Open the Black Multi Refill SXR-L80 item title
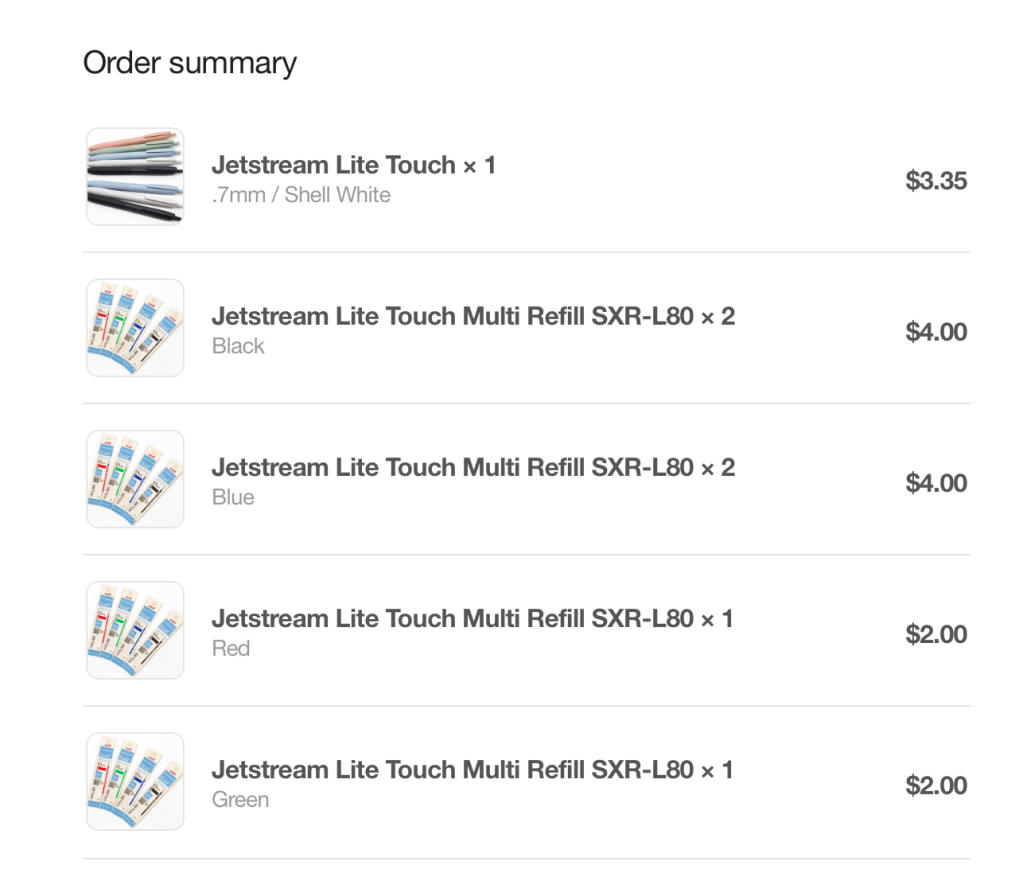The image size is (1023, 869). [x=473, y=317]
